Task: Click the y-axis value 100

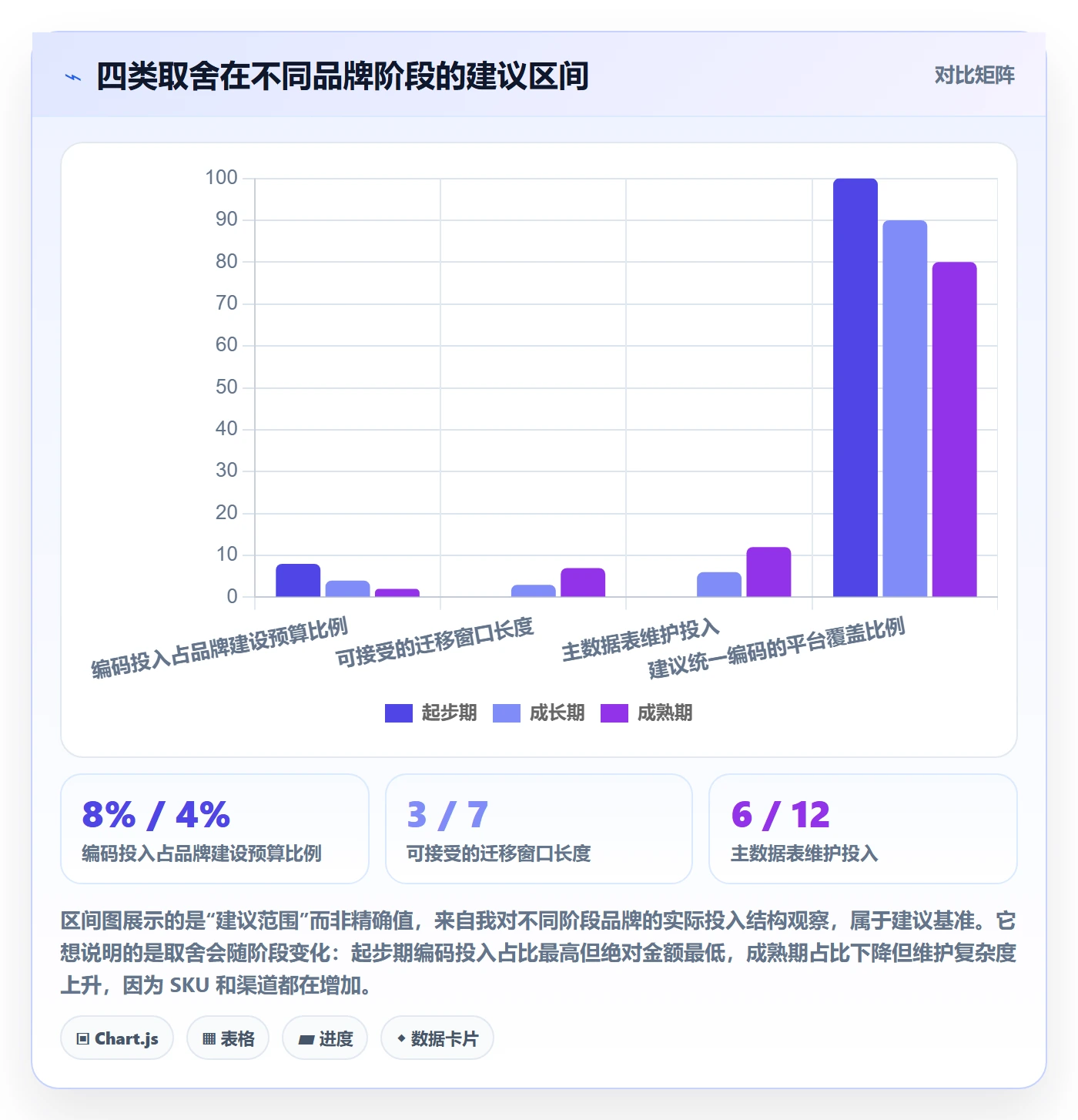Action: (221, 178)
